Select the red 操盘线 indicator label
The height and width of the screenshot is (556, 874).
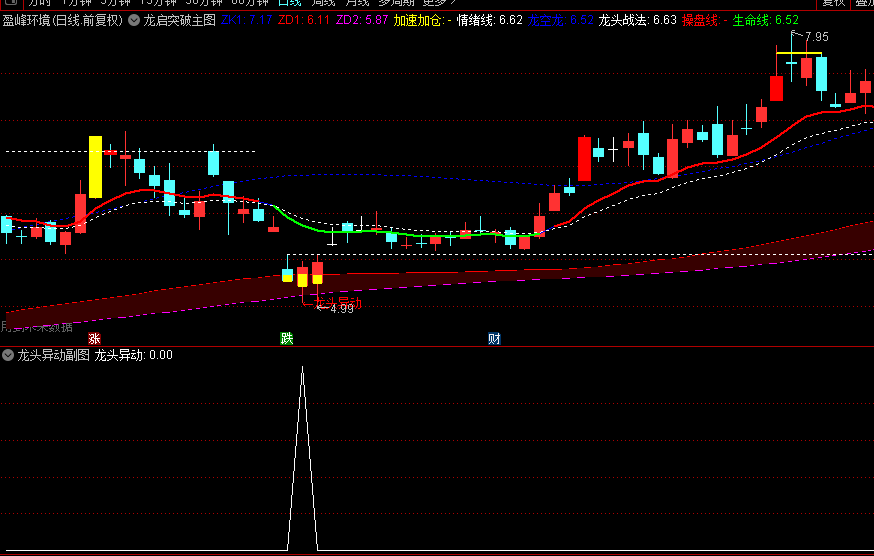704,21
